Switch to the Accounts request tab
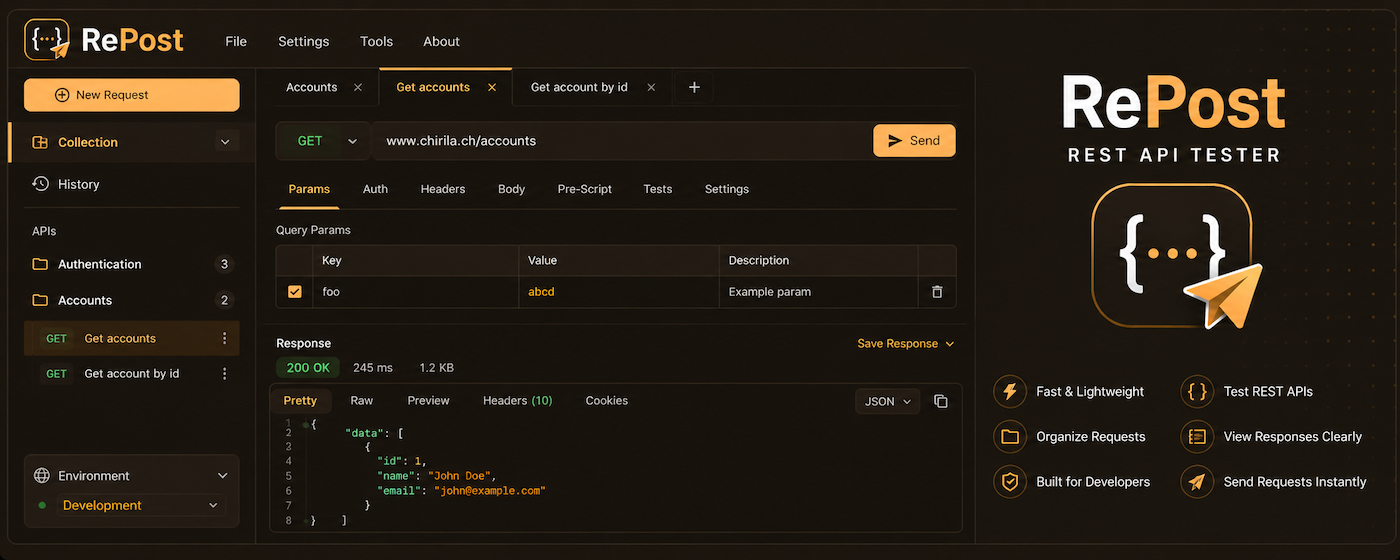This screenshot has height=560, width=1400. coord(311,87)
